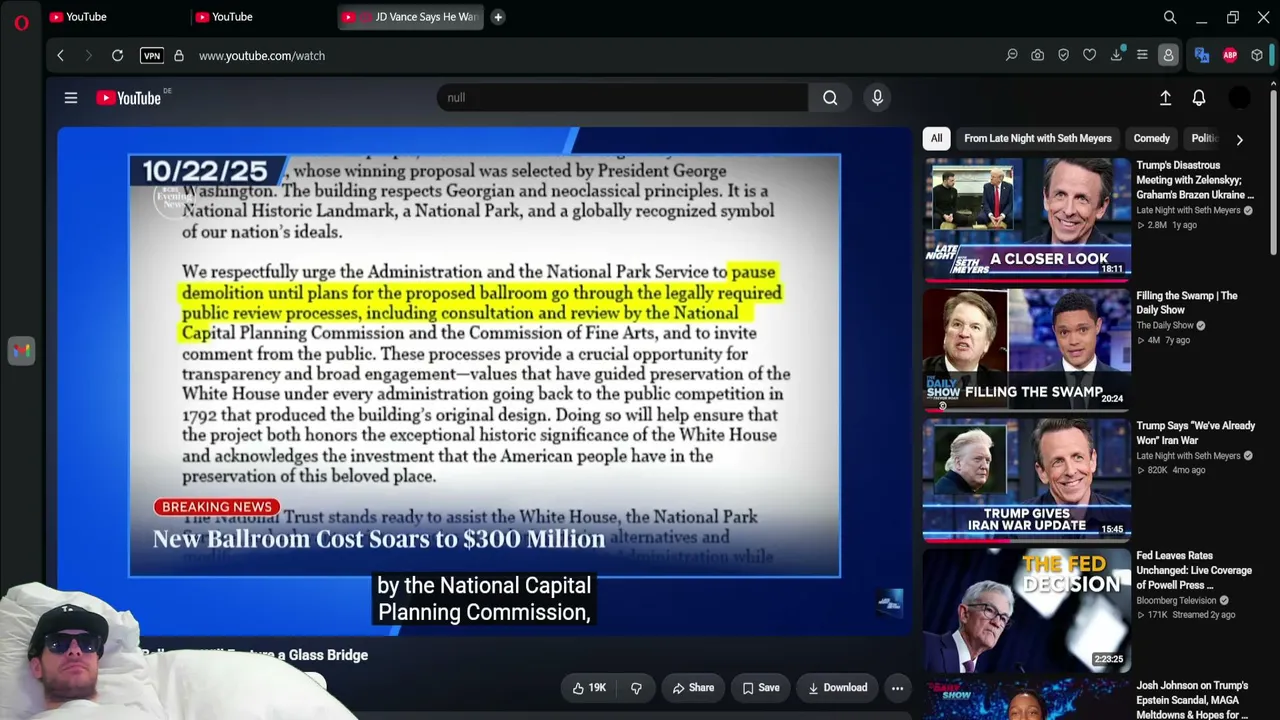Viewport: 1280px width, 720px height.
Task: Open the page zoom search tool
Action: tap(1012, 56)
